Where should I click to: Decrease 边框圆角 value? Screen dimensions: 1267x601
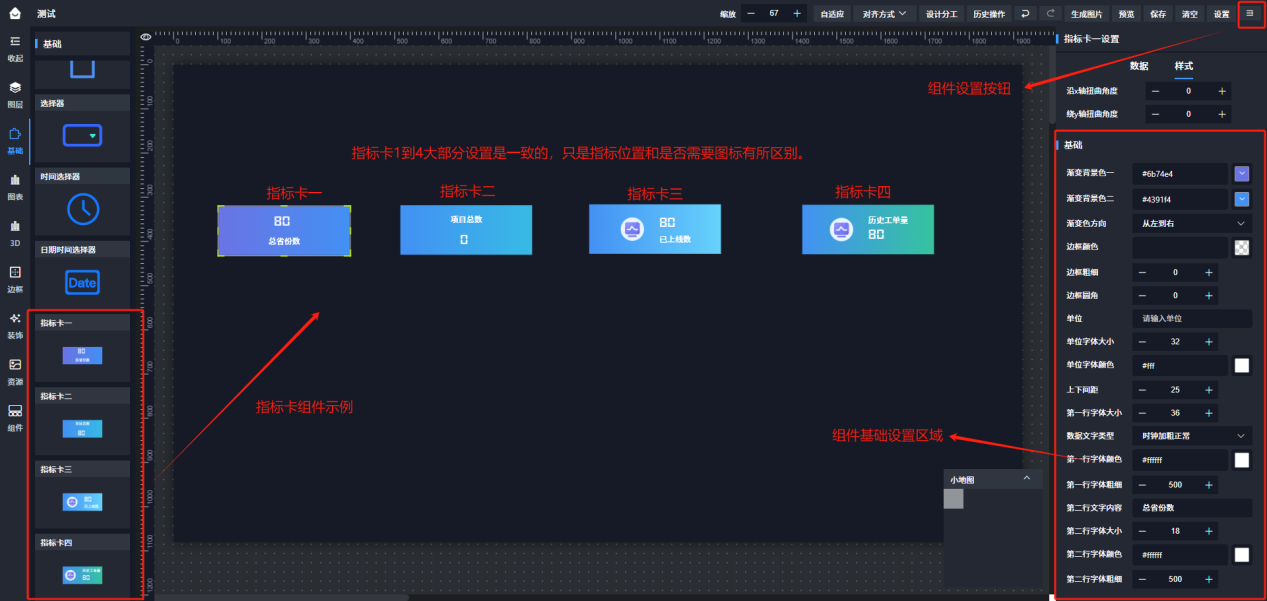1142,296
